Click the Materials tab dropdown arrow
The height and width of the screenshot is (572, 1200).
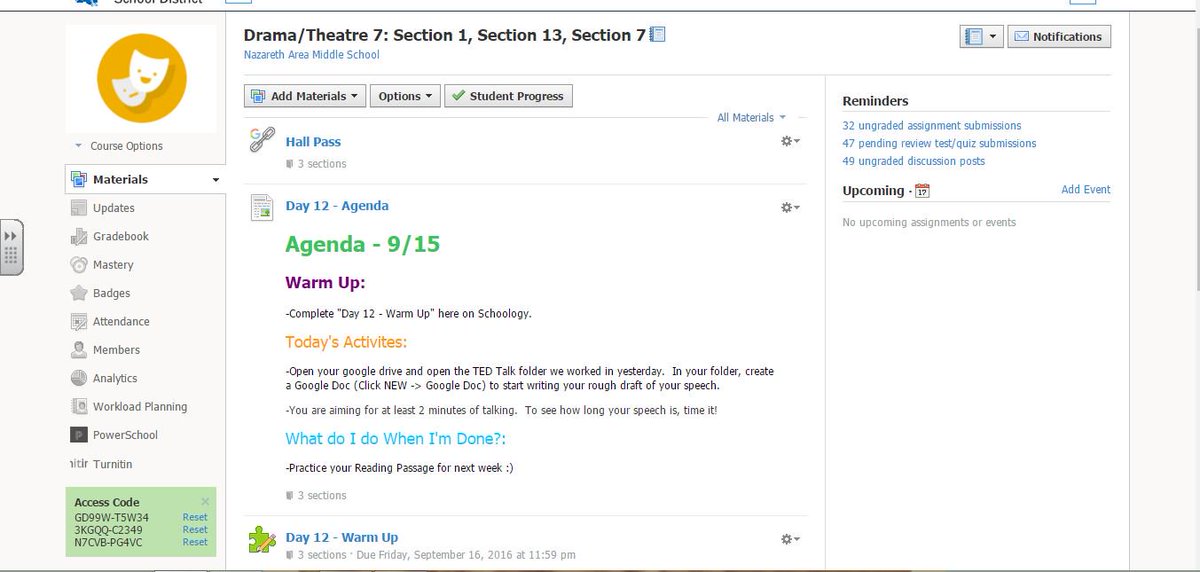coord(215,180)
